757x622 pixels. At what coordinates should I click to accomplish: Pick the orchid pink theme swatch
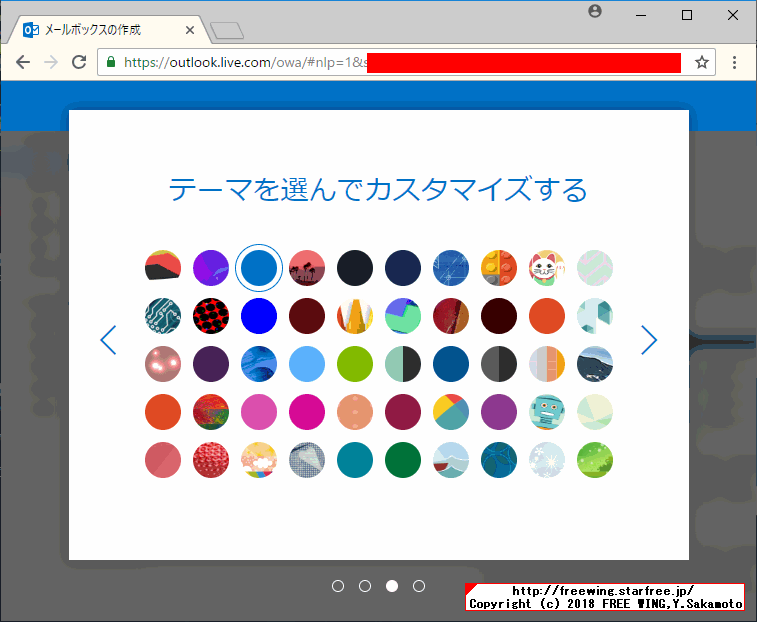point(259,412)
